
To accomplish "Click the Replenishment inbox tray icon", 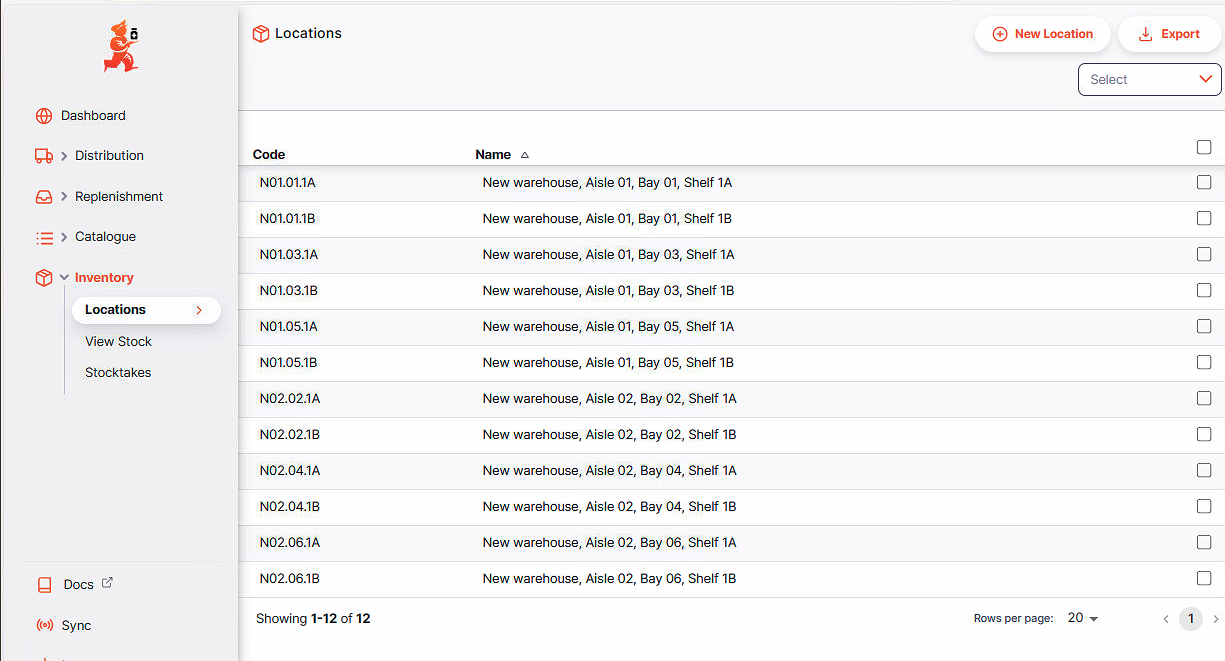I will click(x=43, y=197).
